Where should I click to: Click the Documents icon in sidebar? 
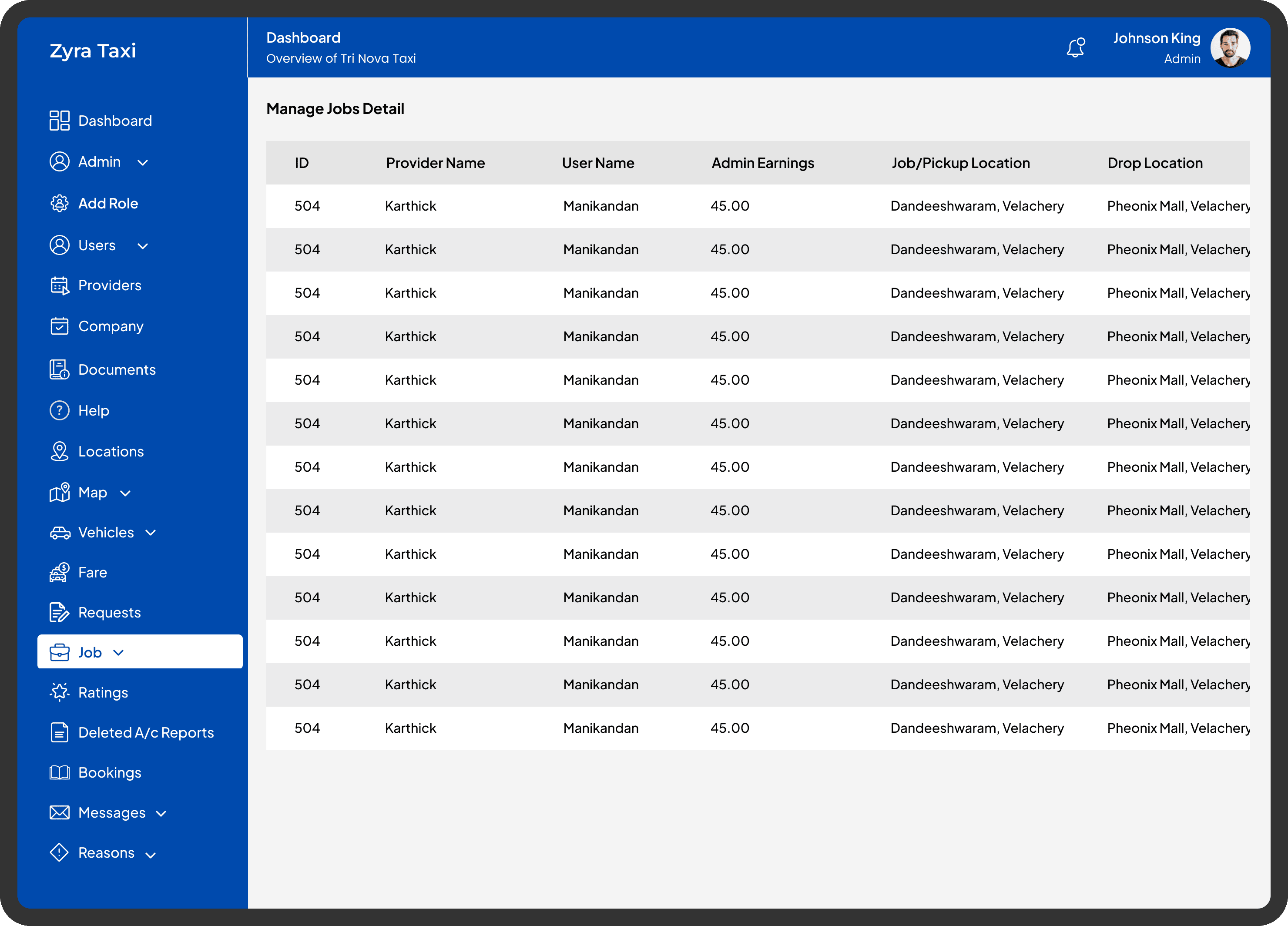click(x=59, y=369)
